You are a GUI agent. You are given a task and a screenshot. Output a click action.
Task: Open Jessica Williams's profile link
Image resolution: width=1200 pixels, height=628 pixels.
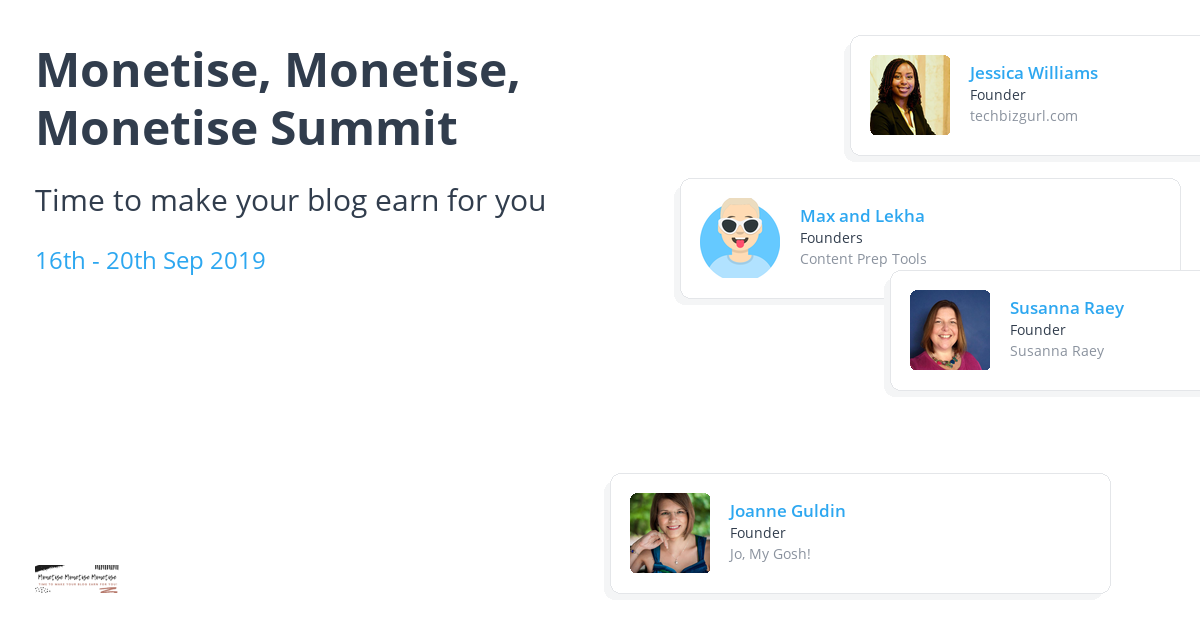pyautogui.click(x=1033, y=72)
